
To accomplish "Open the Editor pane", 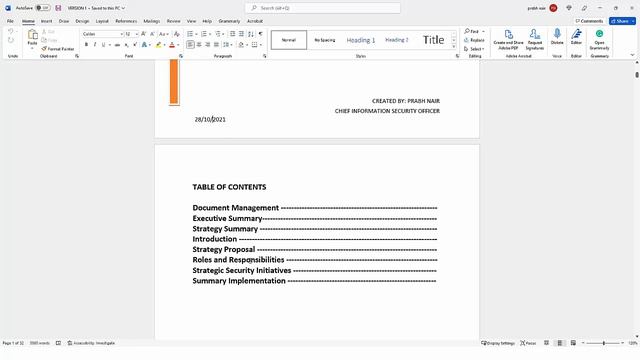I will point(576,37).
